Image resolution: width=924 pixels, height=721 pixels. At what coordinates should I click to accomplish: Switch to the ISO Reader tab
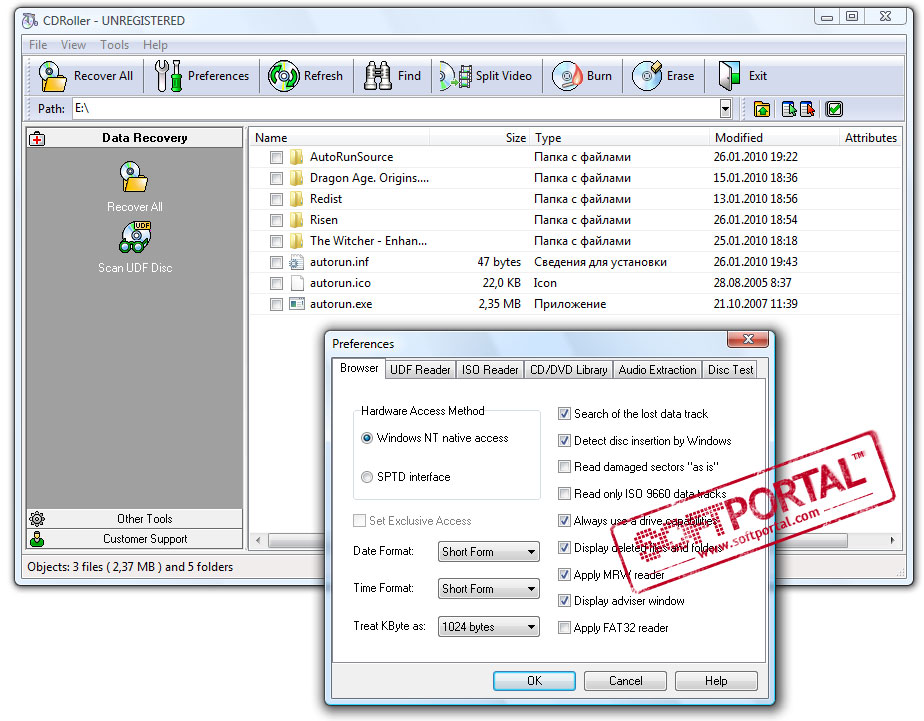tap(490, 370)
